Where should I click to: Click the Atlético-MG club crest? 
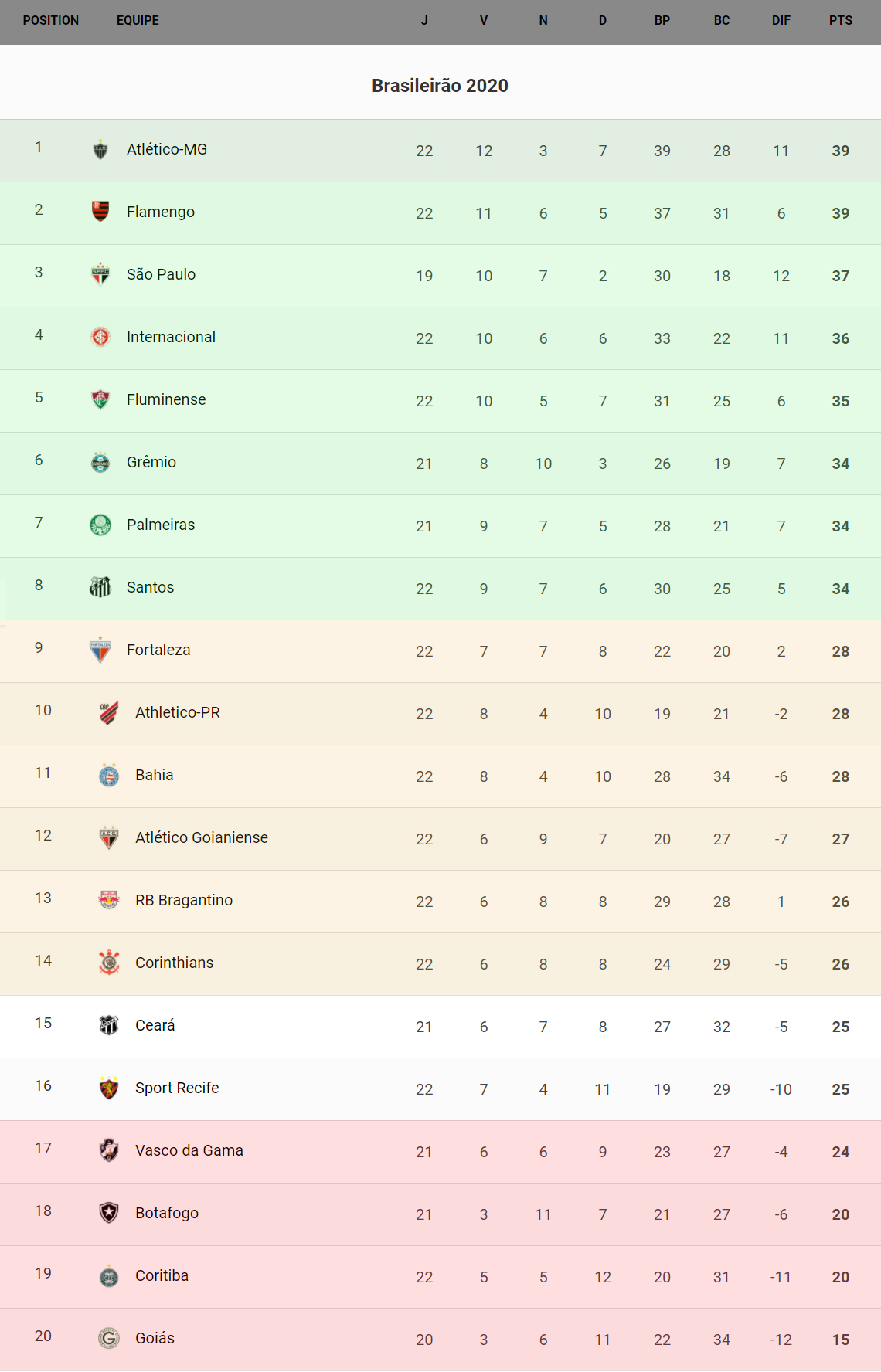(100, 150)
